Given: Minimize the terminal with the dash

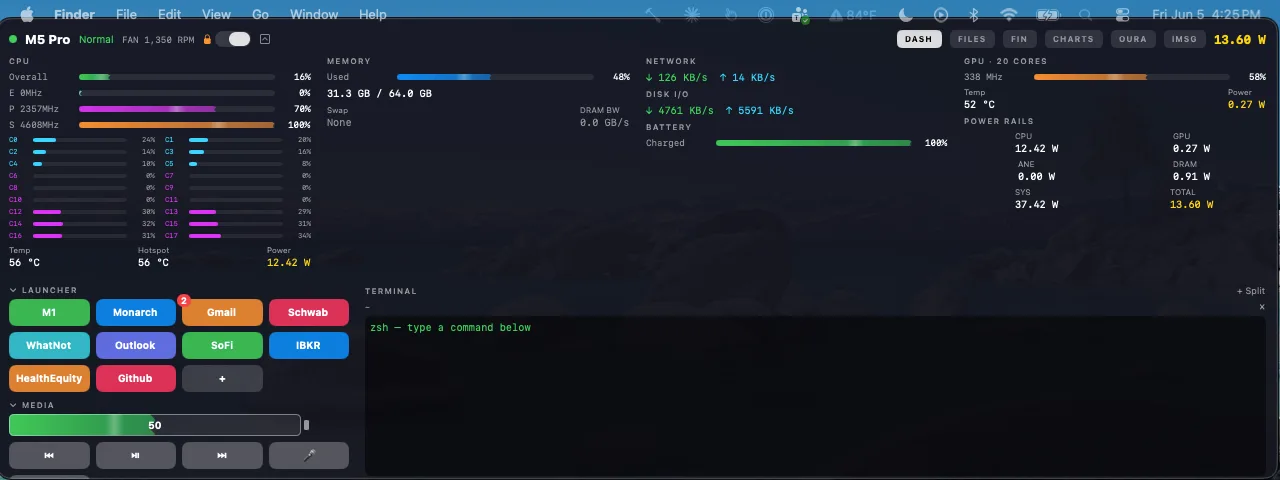Looking at the screenshot, I should (x=367, y=307).
